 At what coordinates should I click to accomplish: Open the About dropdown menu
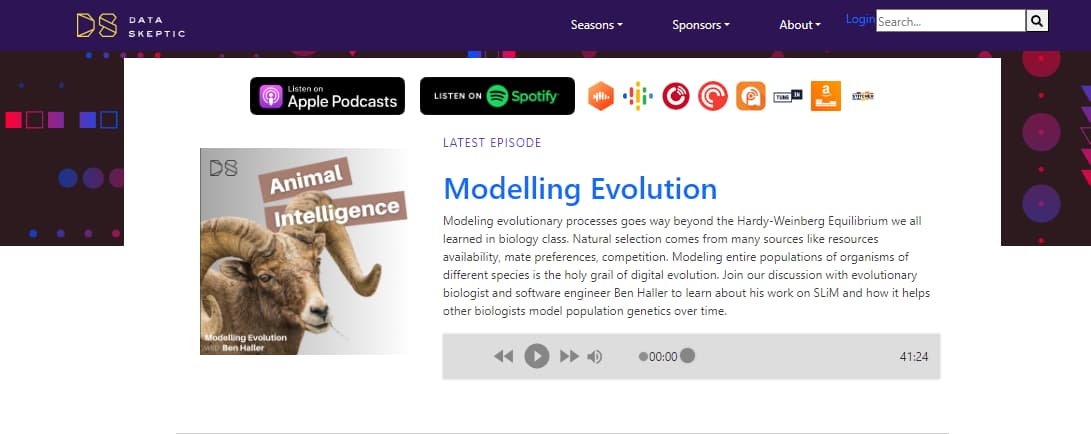pos(799,25)
